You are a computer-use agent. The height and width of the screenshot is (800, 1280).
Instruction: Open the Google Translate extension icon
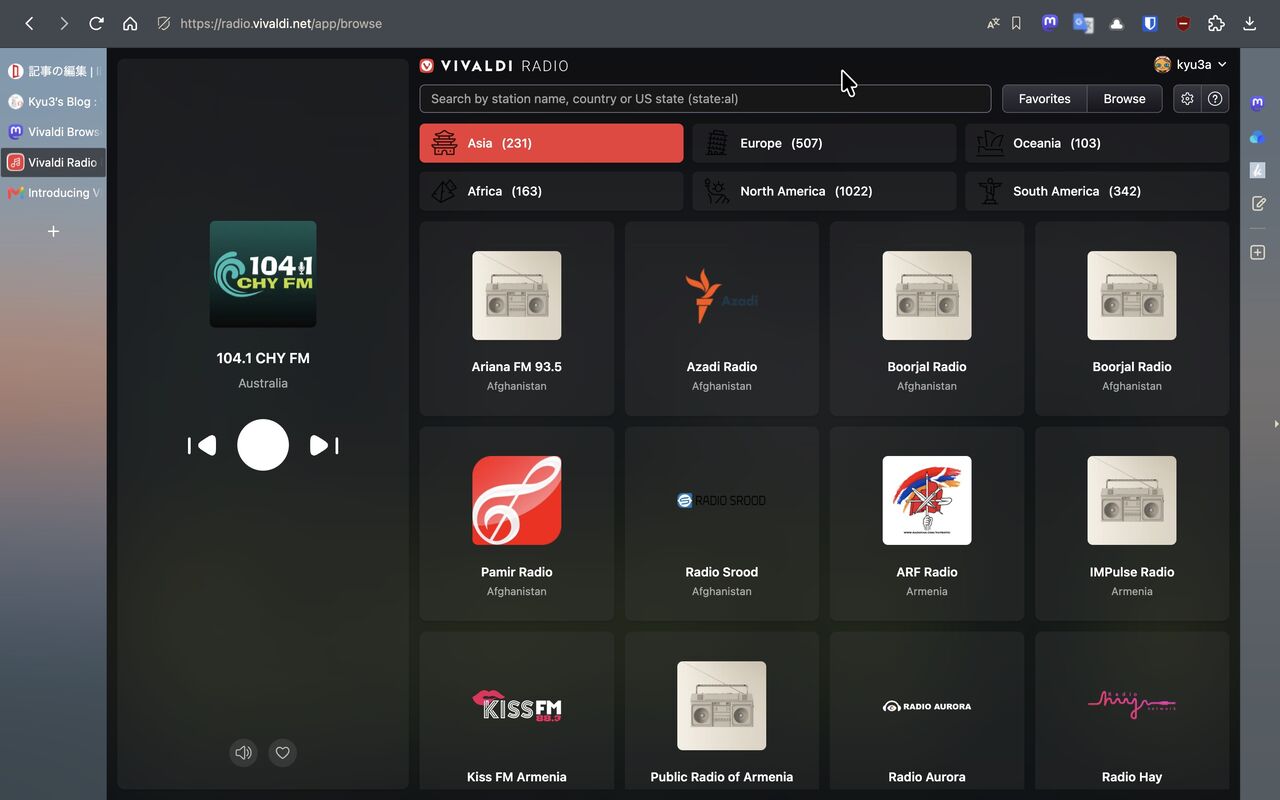[1083, 23]
